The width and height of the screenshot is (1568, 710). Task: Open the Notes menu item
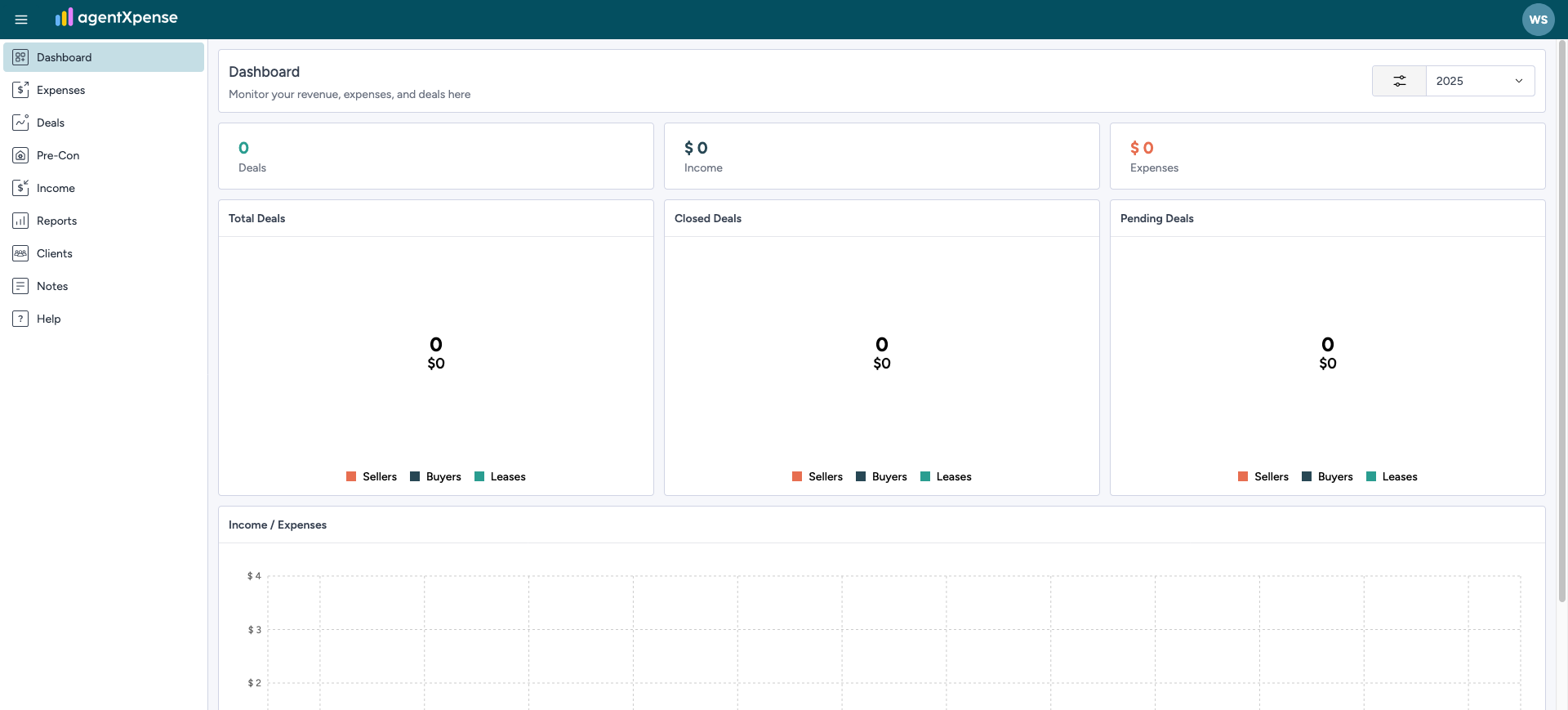[x=104, y=286]
